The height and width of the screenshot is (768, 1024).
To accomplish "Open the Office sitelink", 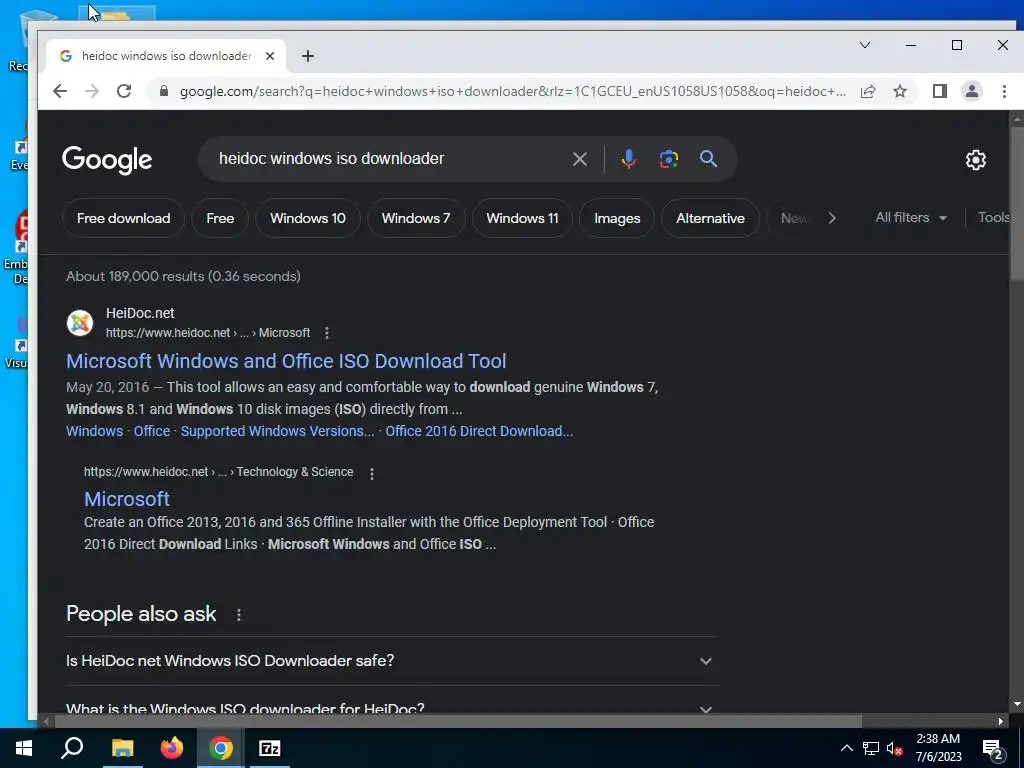I will 152,431.
